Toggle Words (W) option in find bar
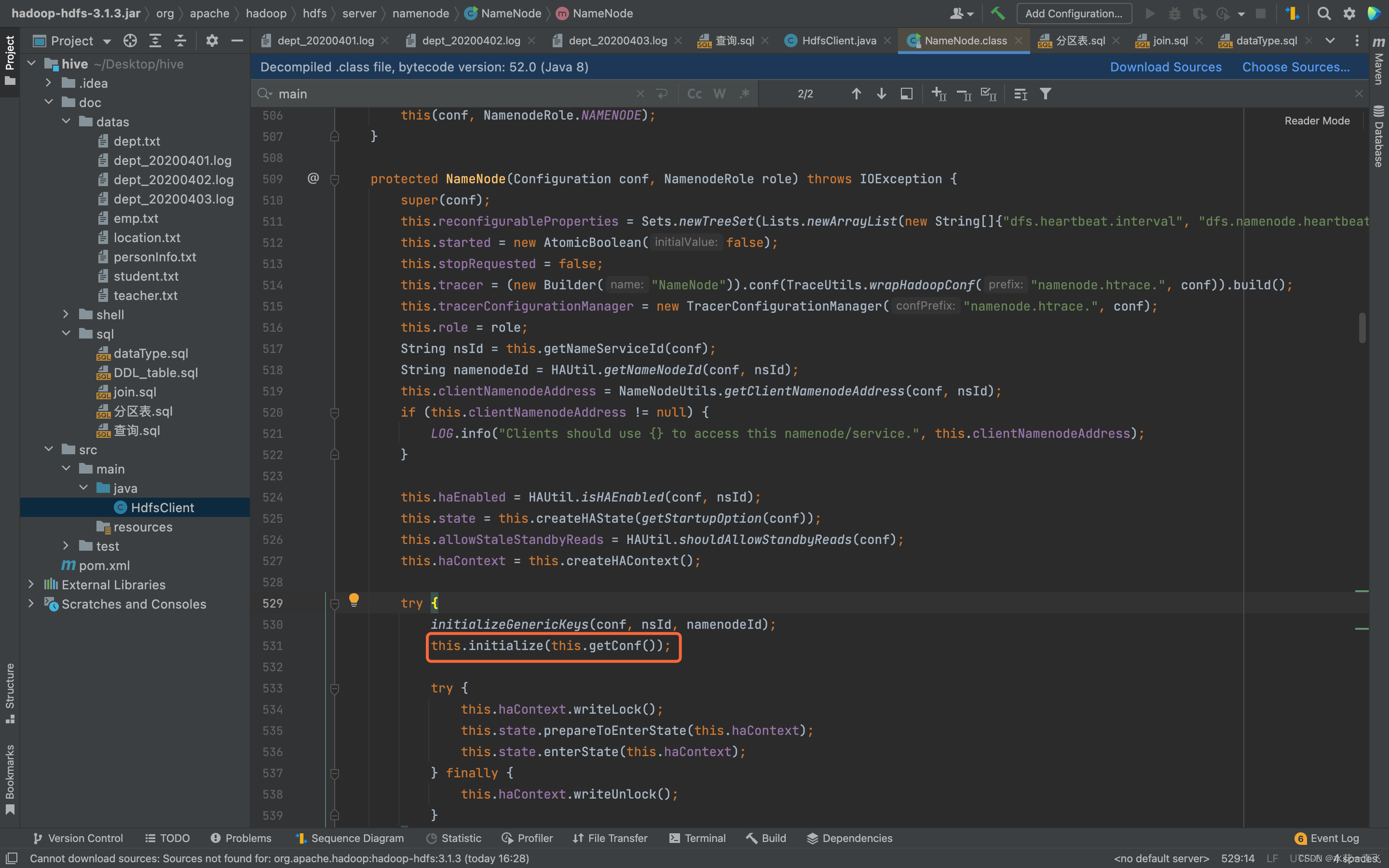The image size is (1389, 868). click(x=719, y=94)
